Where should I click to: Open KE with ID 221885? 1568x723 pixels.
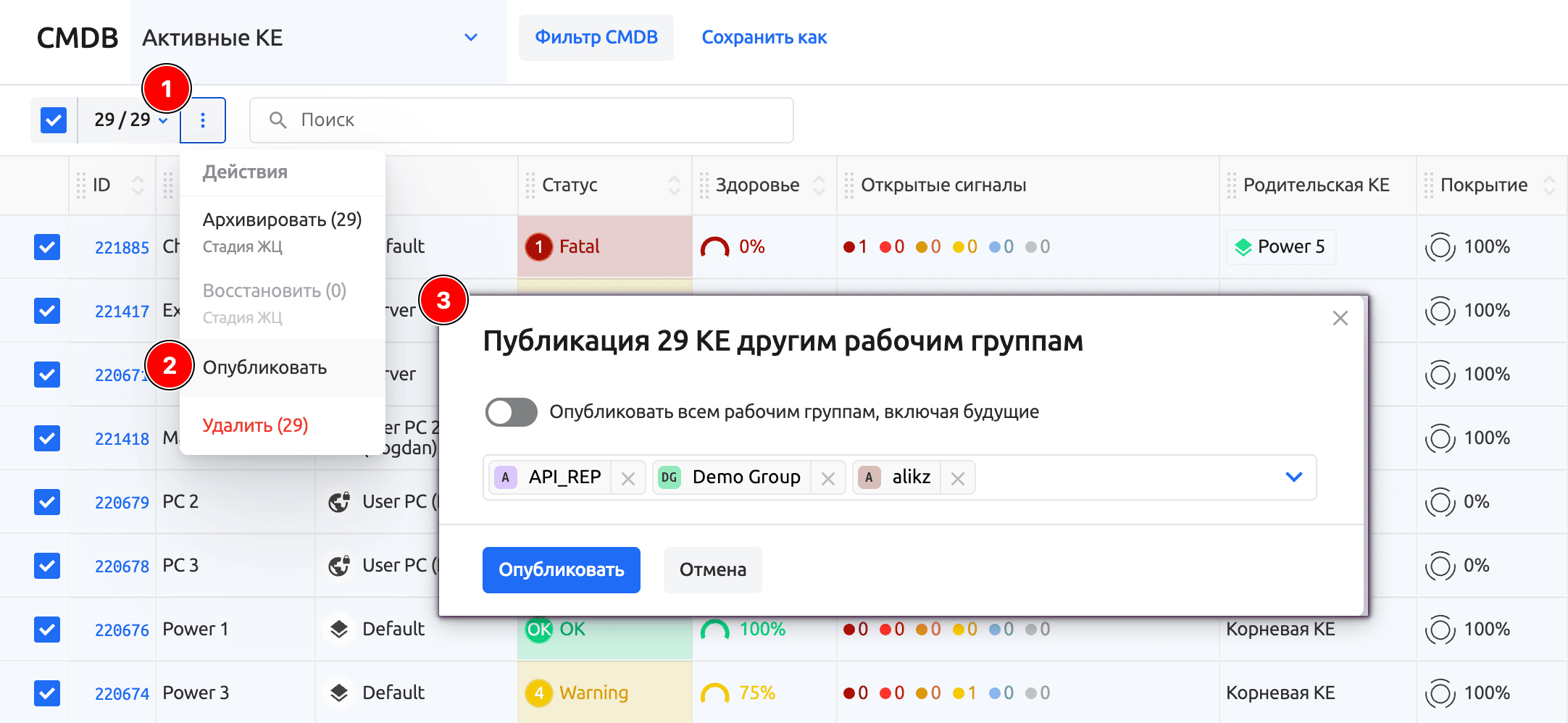(x=122, y=246)
